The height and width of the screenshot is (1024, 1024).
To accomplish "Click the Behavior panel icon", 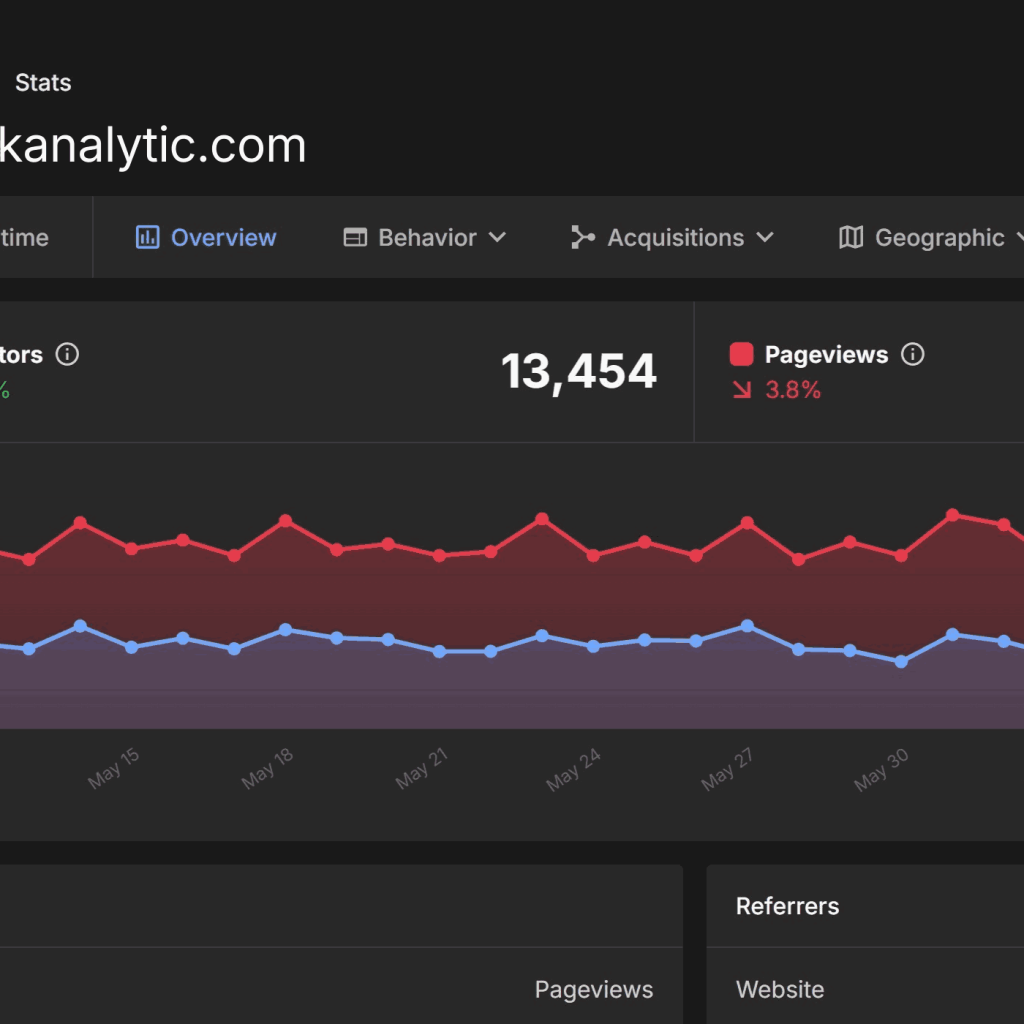I will [354, 237].
